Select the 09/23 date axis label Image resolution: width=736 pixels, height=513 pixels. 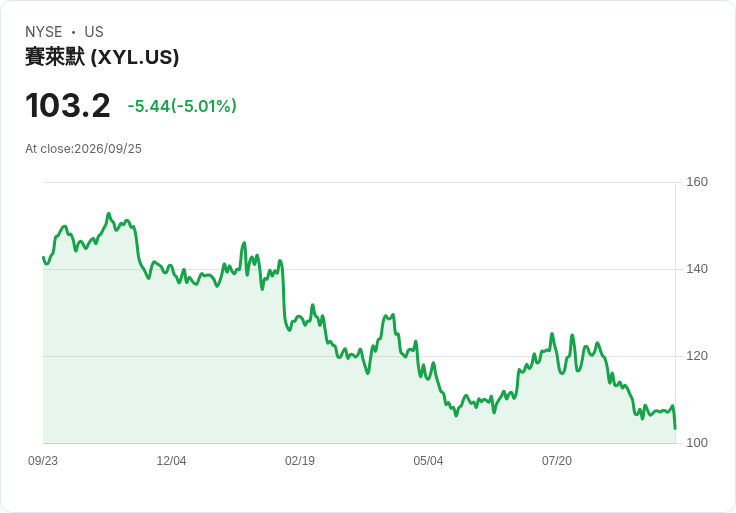pos(43,460)
